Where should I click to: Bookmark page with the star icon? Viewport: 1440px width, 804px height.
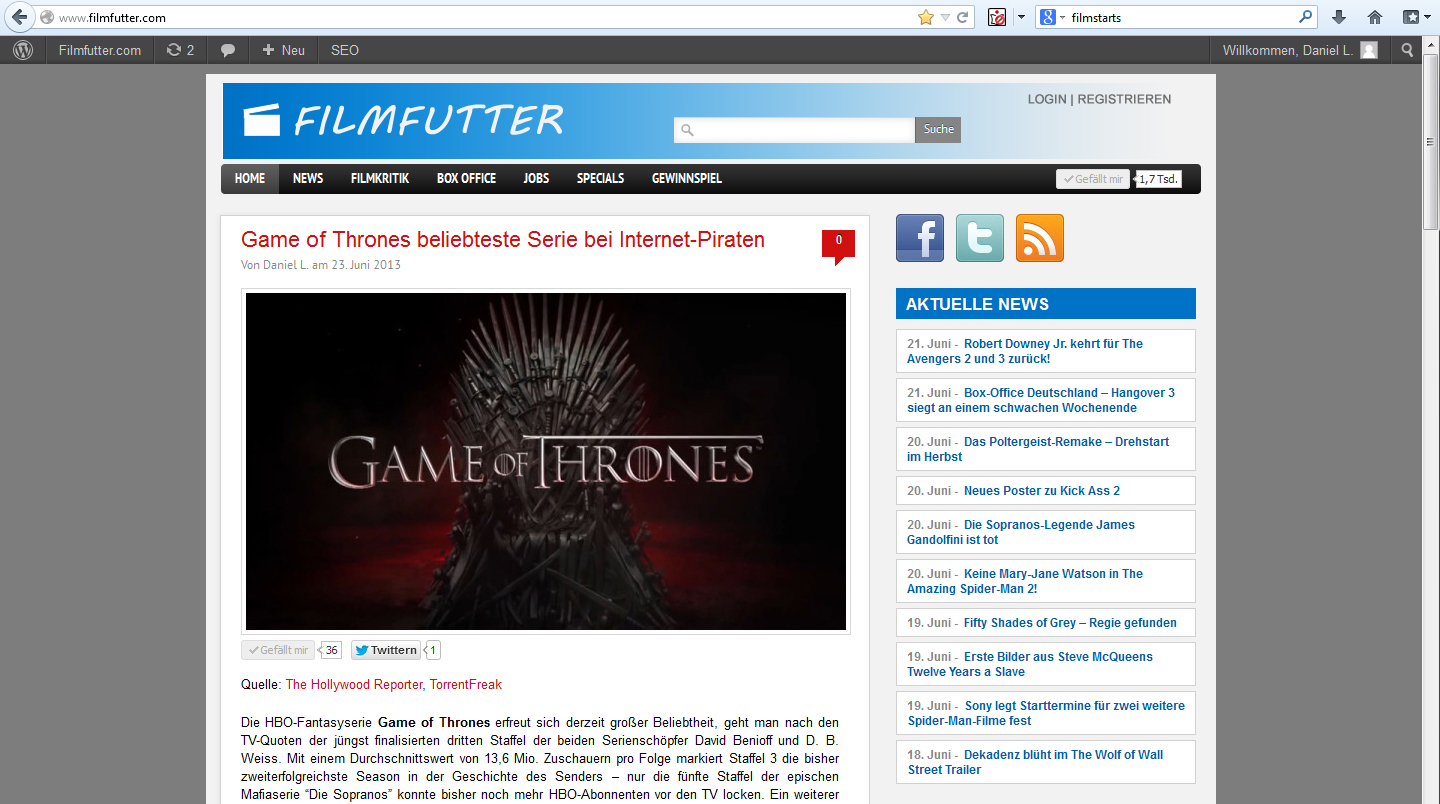point(925,17)
